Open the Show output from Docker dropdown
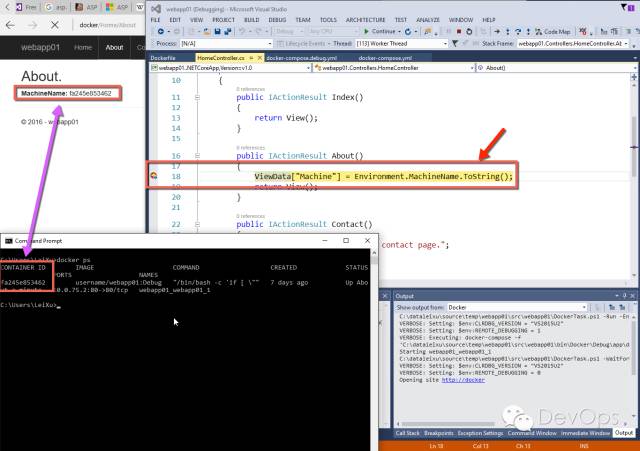This screenshot has height=451, width=640. tap(517, 307)
